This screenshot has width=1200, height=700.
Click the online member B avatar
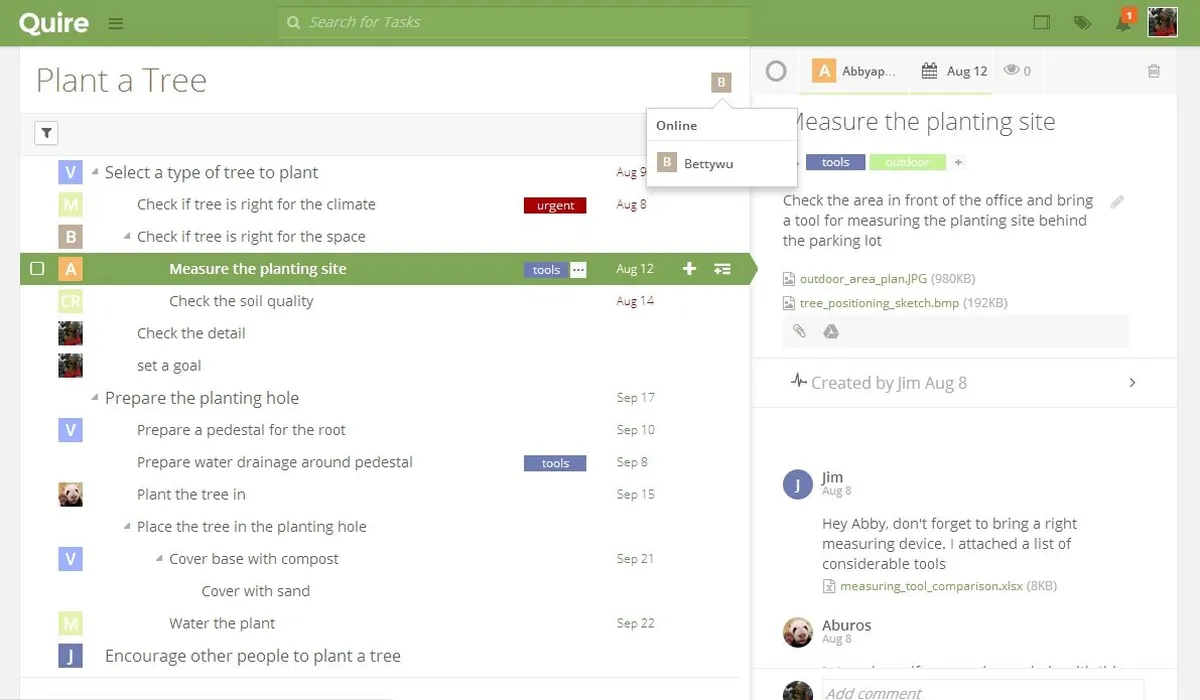tap(721, 82)
